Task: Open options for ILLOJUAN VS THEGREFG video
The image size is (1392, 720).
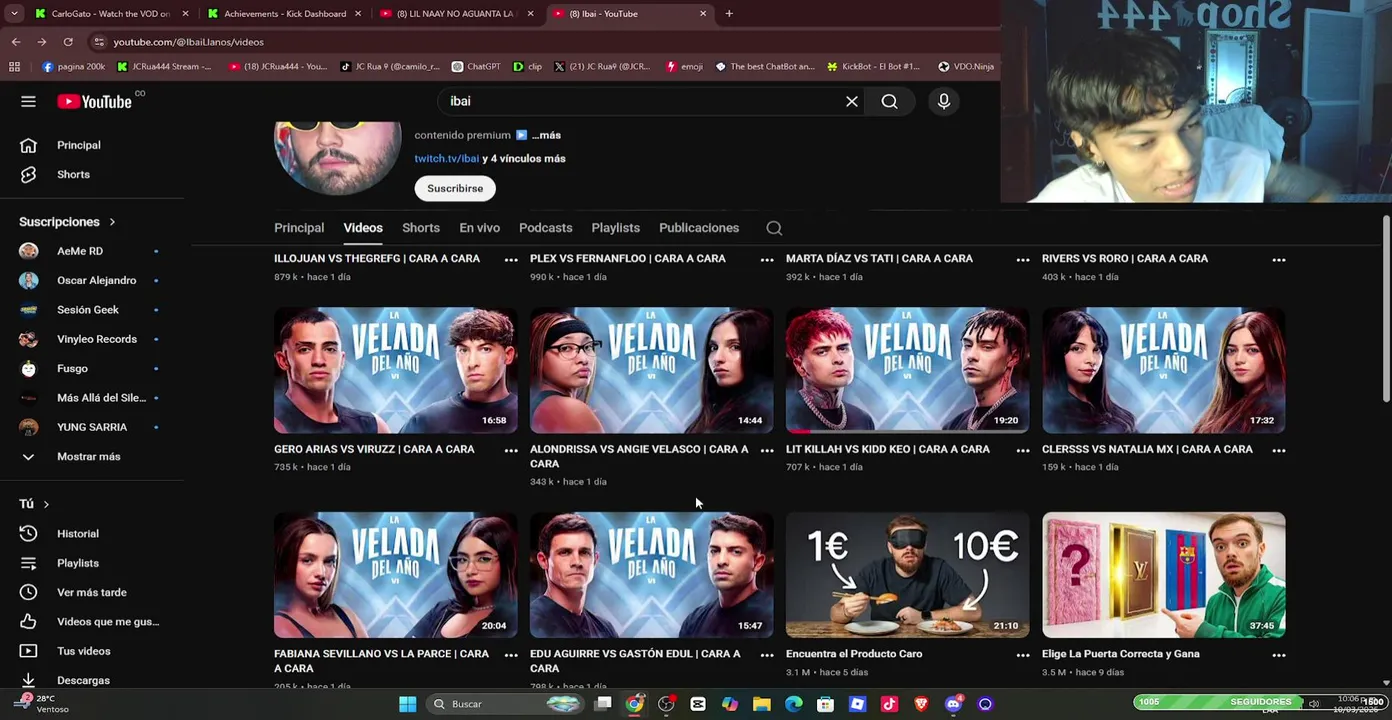Action: (x=511, y=260)
